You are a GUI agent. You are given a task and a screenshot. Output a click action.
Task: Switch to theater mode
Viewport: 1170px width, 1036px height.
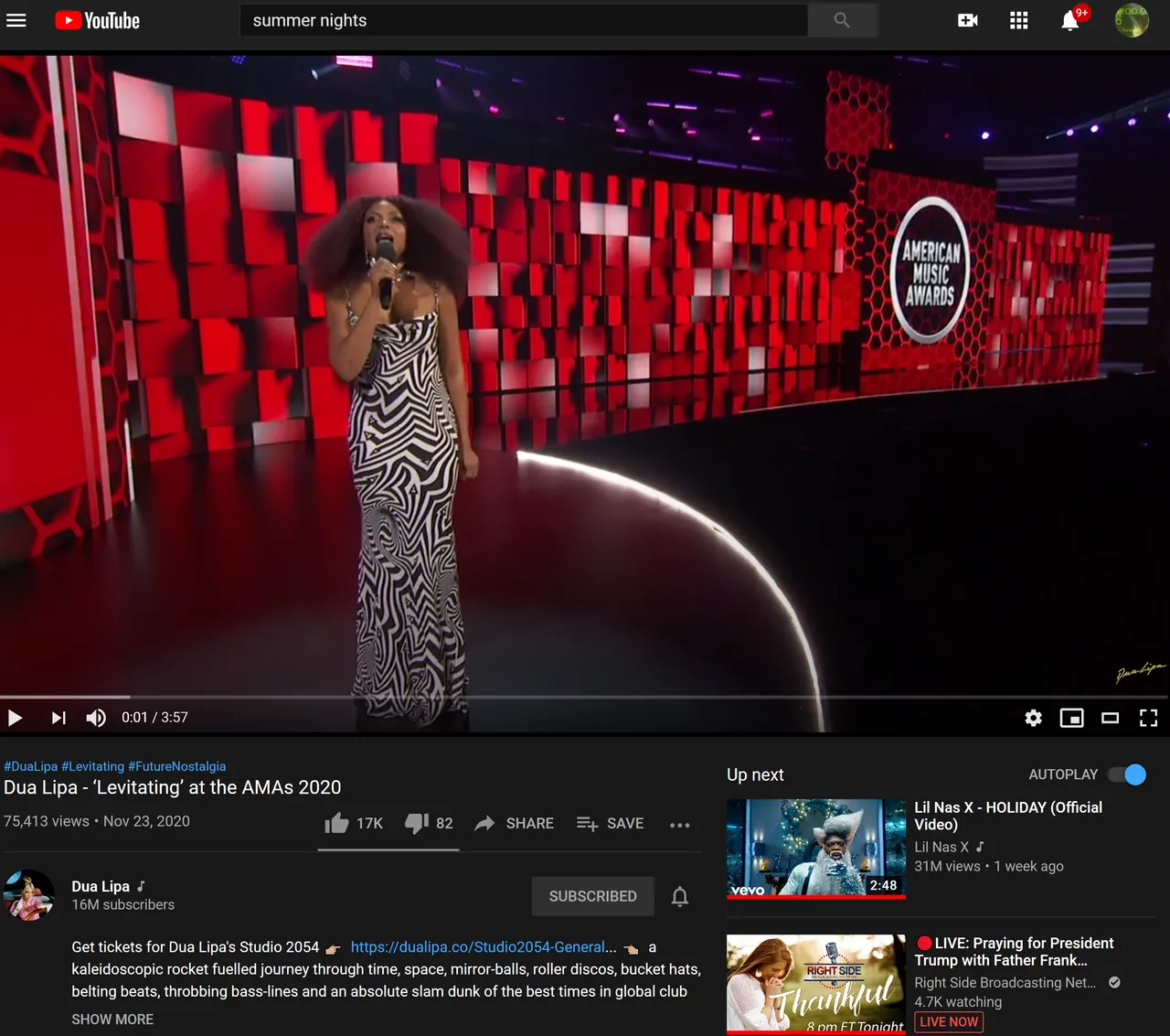pos(1111,718)
